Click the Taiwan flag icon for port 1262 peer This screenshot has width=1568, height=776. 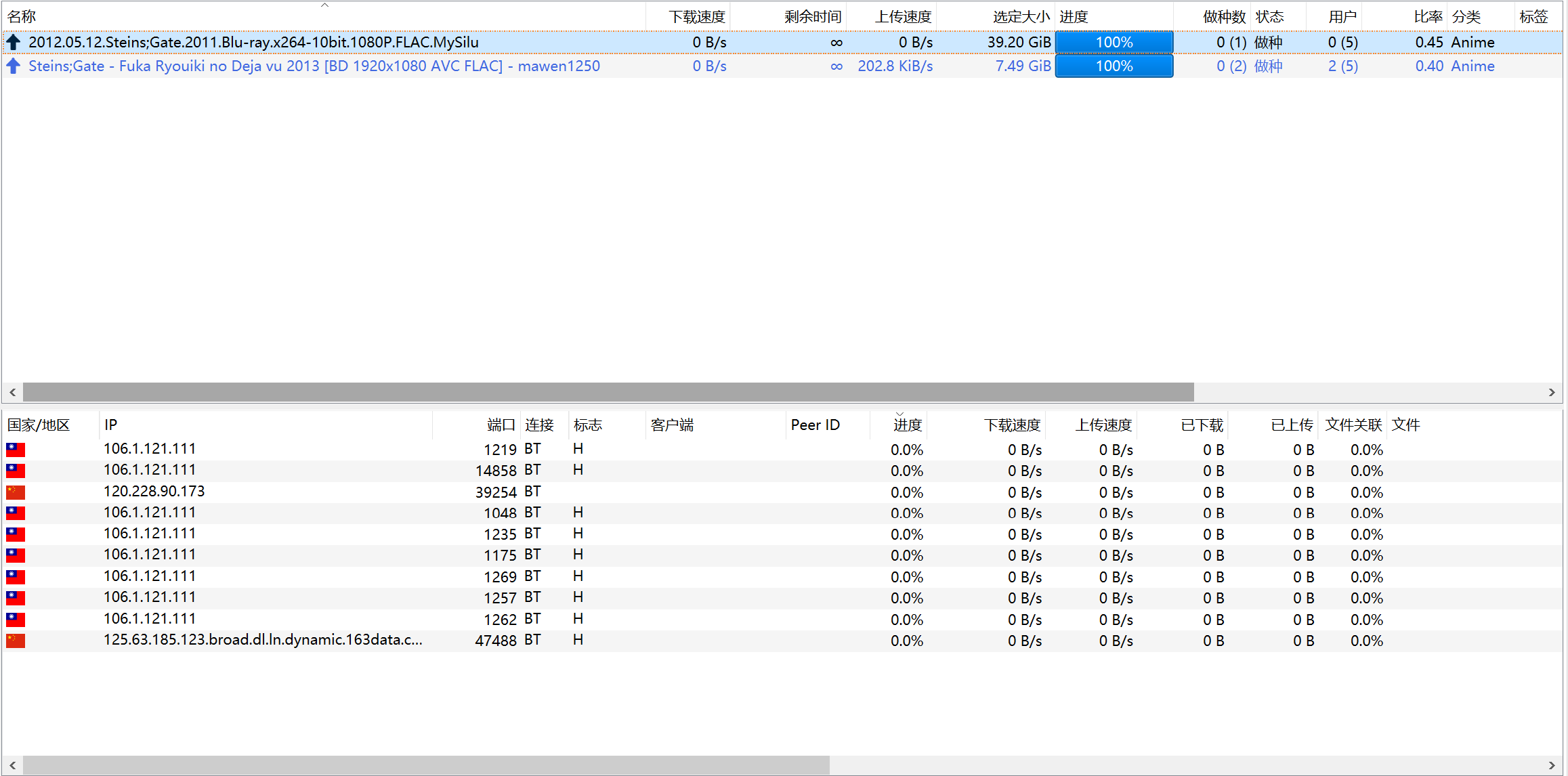[x=16, y=620]
